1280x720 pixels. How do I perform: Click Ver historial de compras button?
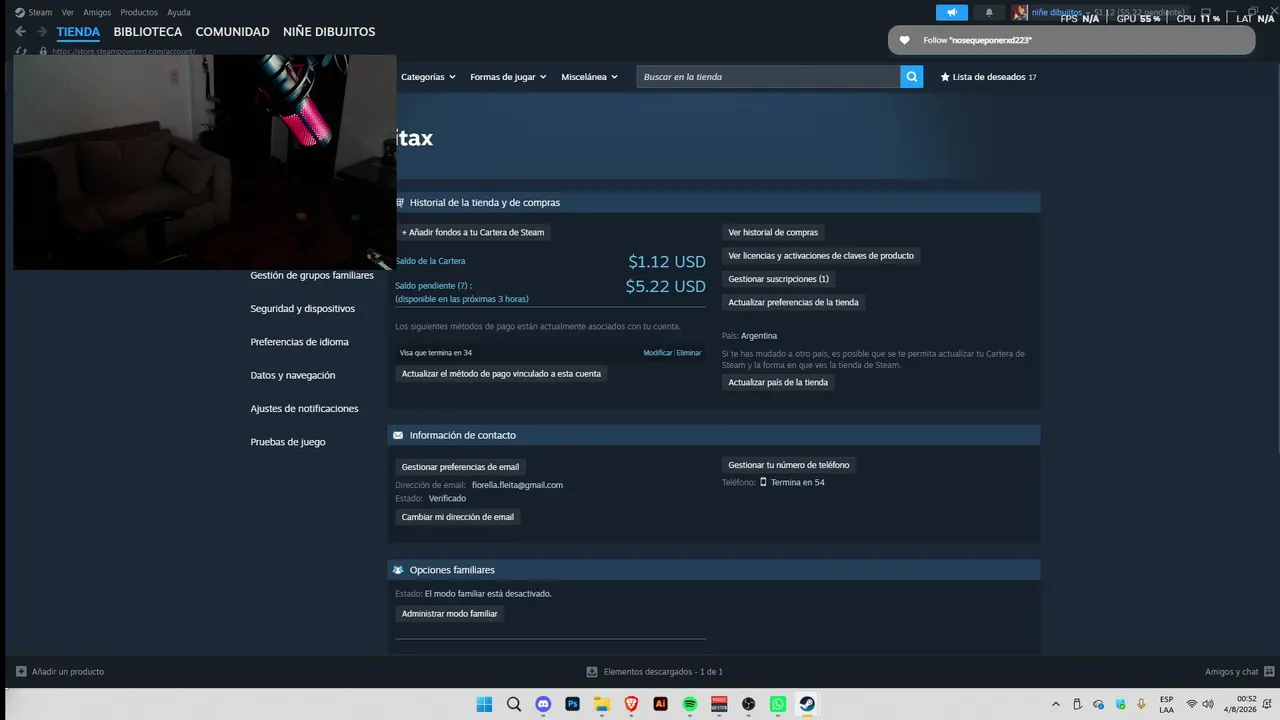(773, 232)
